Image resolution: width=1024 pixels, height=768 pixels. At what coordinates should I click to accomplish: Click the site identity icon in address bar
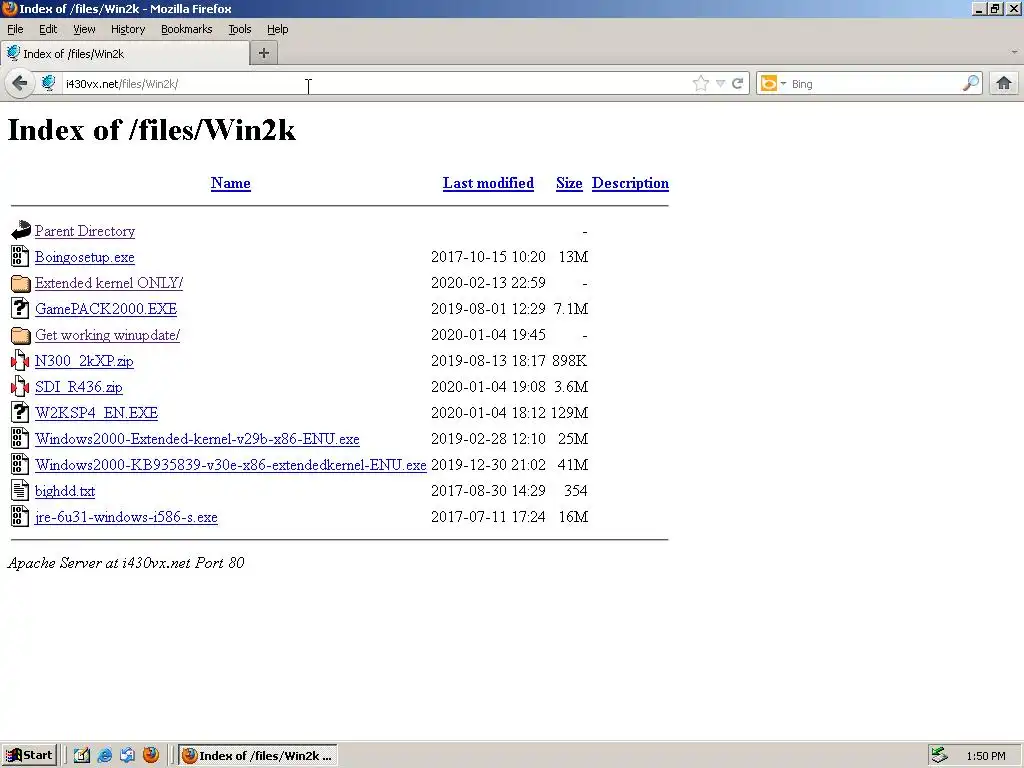pos(48,83)
